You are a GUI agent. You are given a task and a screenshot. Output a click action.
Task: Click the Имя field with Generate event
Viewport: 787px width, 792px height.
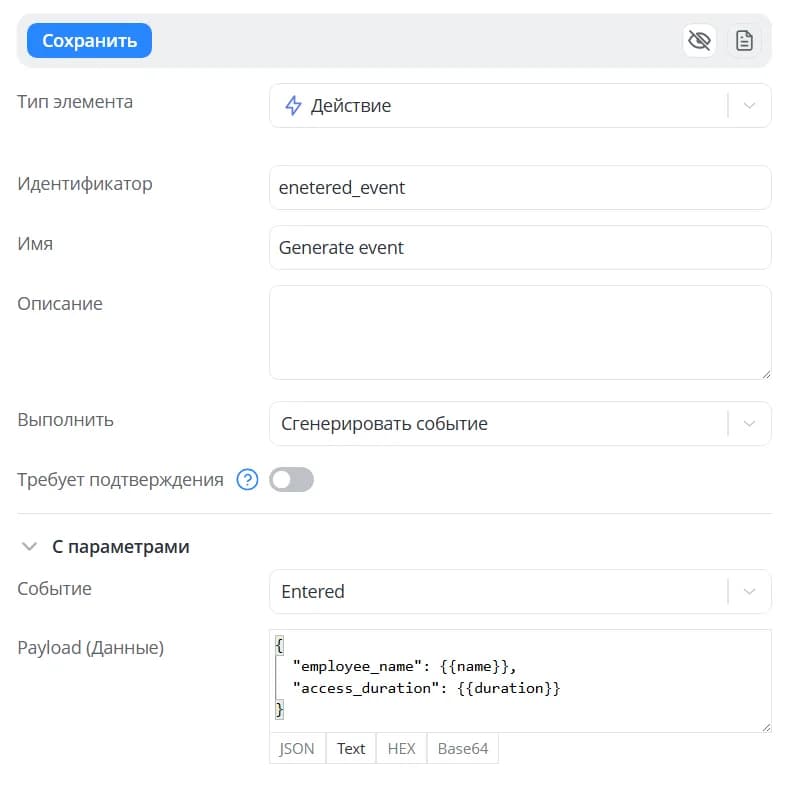coord(520,248)
